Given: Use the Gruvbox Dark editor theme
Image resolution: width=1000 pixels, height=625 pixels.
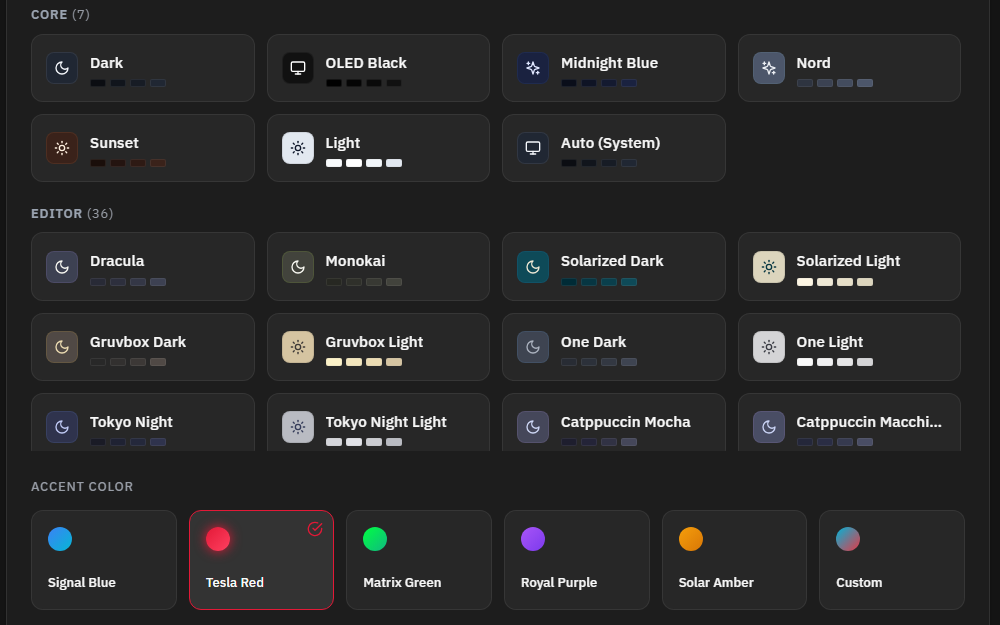Looking at the screenshot, I should point(143,347).
